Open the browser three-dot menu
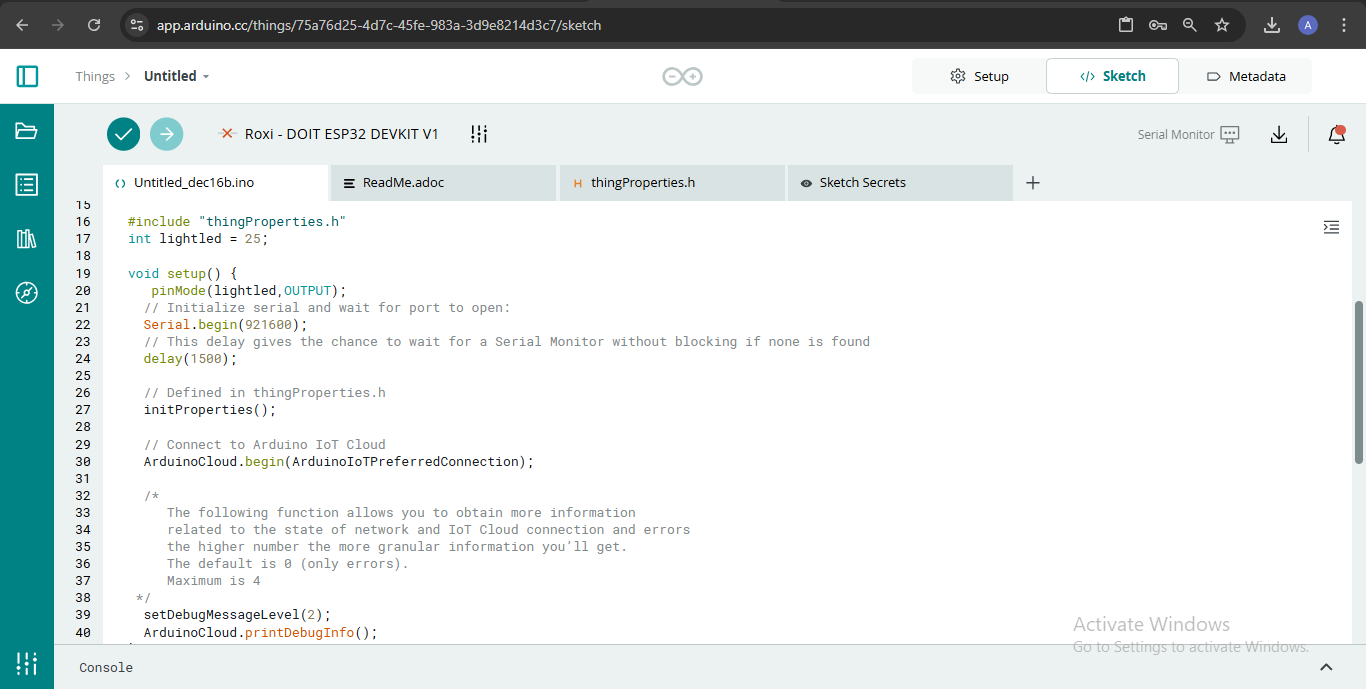 click(x=1342, y=25)
